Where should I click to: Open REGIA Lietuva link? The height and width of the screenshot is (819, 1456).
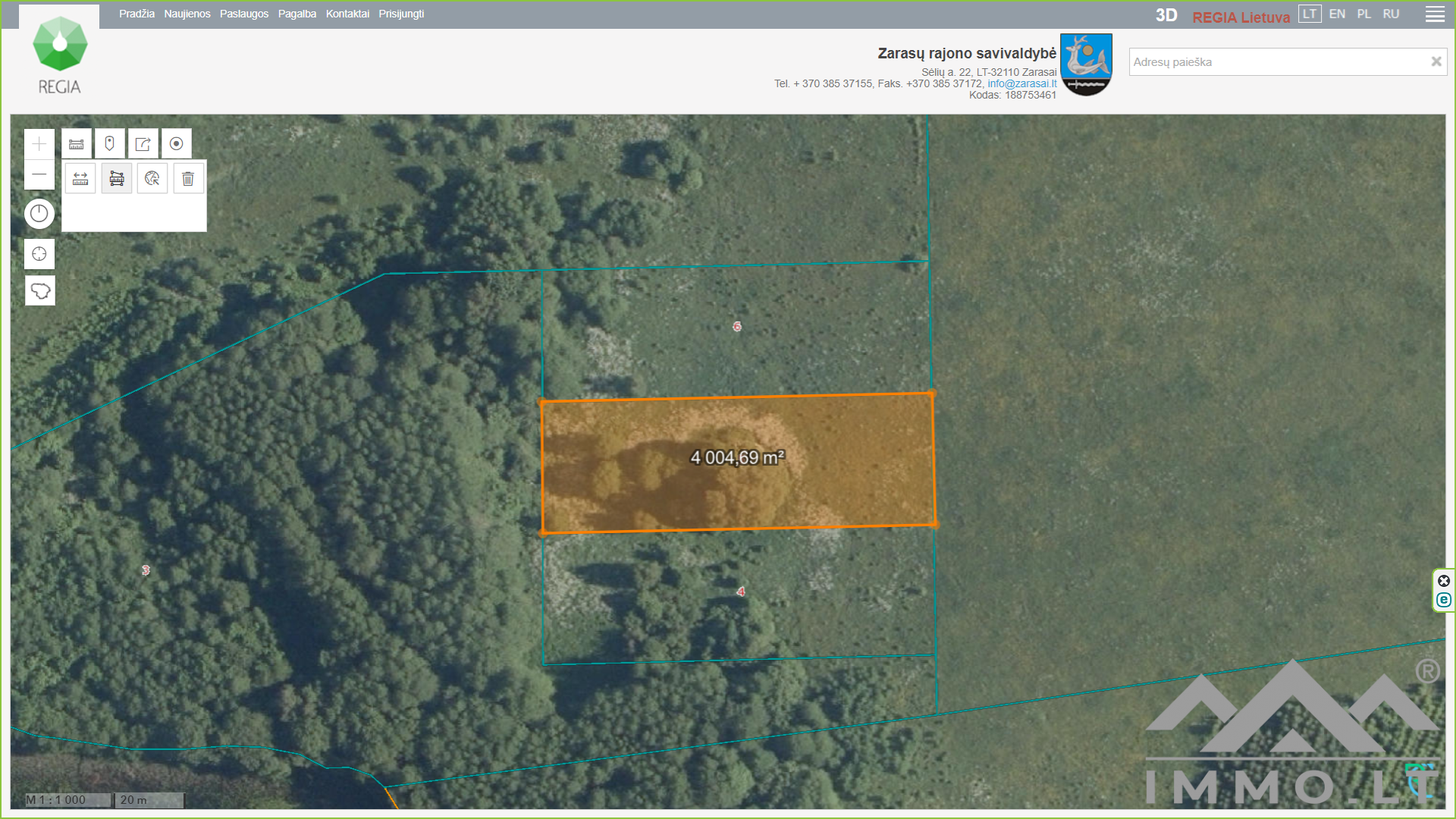[1241, 17]
